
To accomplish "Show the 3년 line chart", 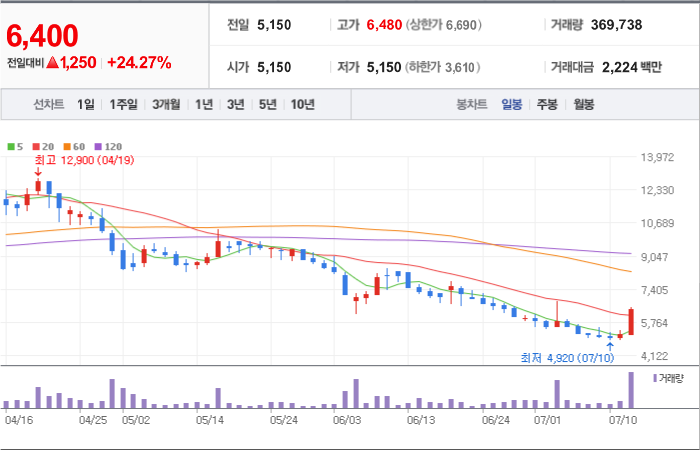I will (236, 105).
